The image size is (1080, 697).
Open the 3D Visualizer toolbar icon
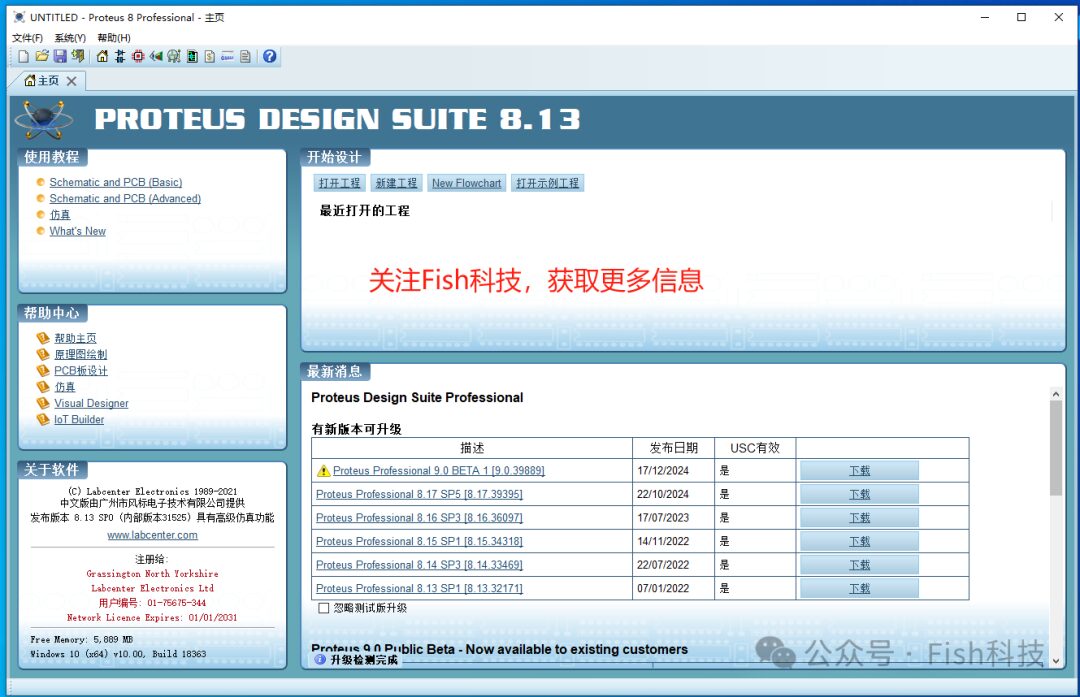[156, 56]
